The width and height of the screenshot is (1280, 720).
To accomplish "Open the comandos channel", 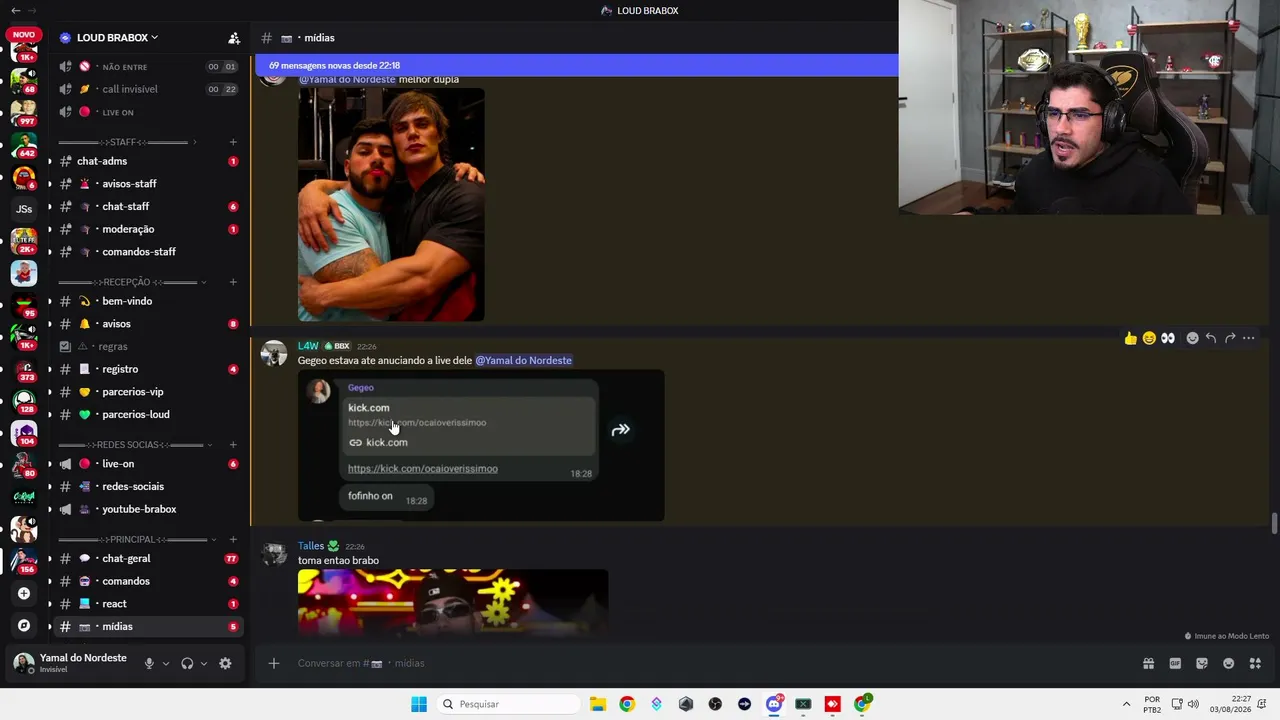I will click(145, 581).
